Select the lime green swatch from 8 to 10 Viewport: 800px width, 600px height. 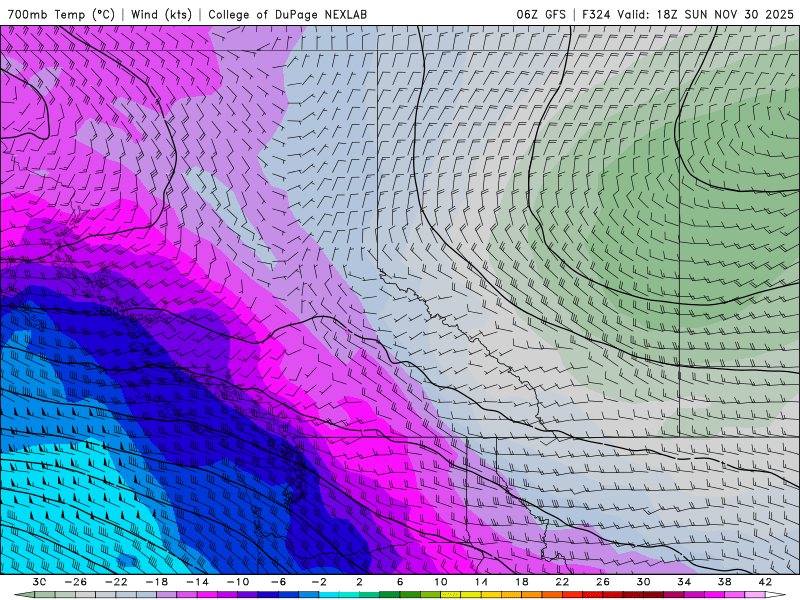[430, 595]
